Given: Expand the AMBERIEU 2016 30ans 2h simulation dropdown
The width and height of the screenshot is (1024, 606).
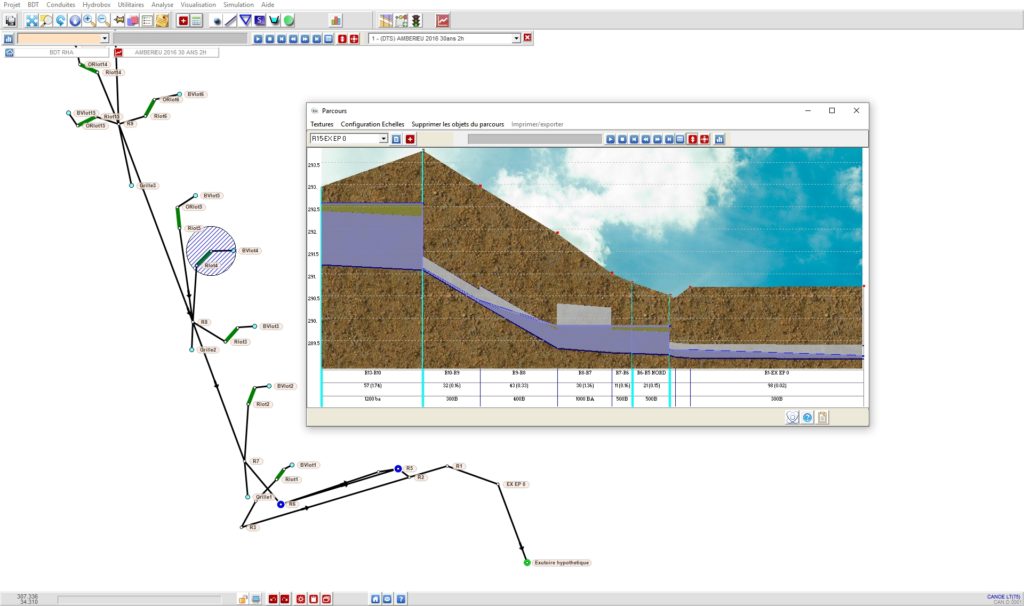Looking at the screenshot, I should click(516, 38).
